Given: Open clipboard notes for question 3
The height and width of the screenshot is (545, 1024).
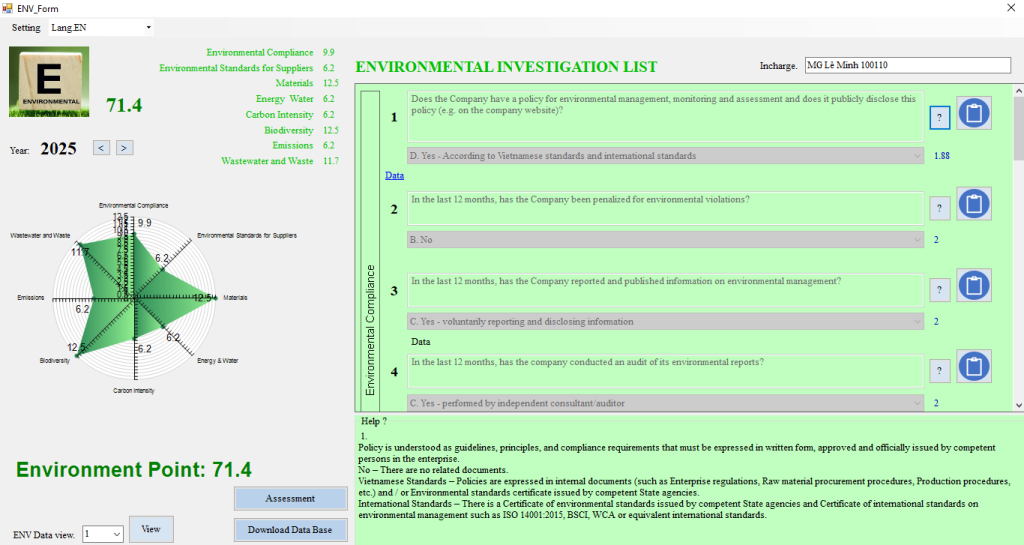Looking at the screenshot, I should tap(974, 285).
